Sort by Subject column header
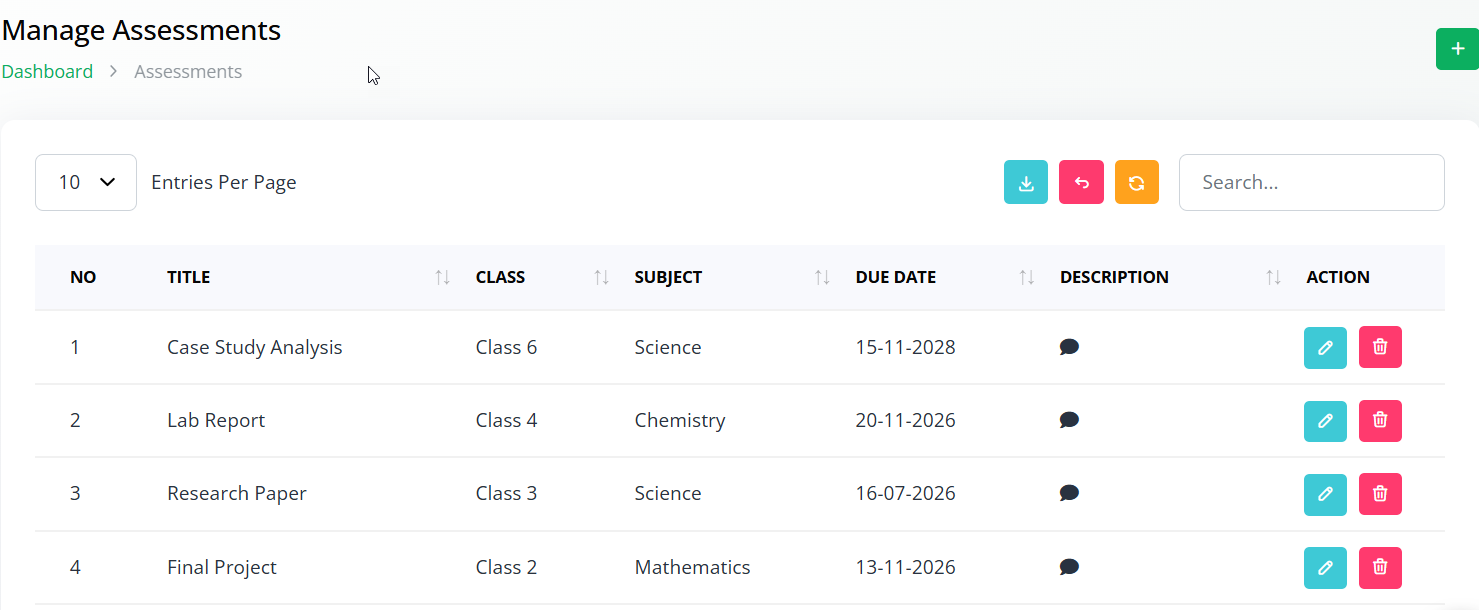 (822, 278)
